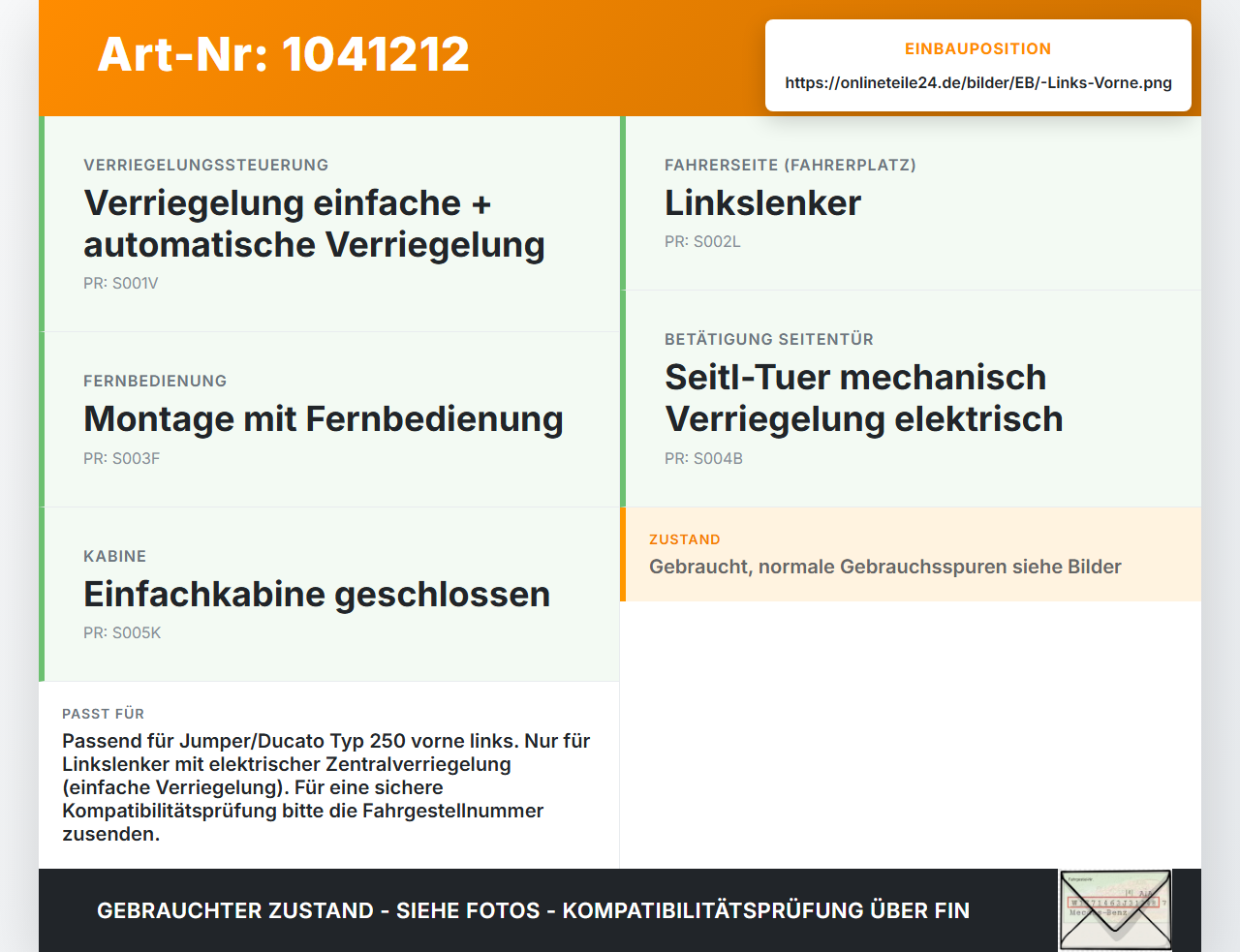Click the PASST FÜR heading

(x=104, y=714)
